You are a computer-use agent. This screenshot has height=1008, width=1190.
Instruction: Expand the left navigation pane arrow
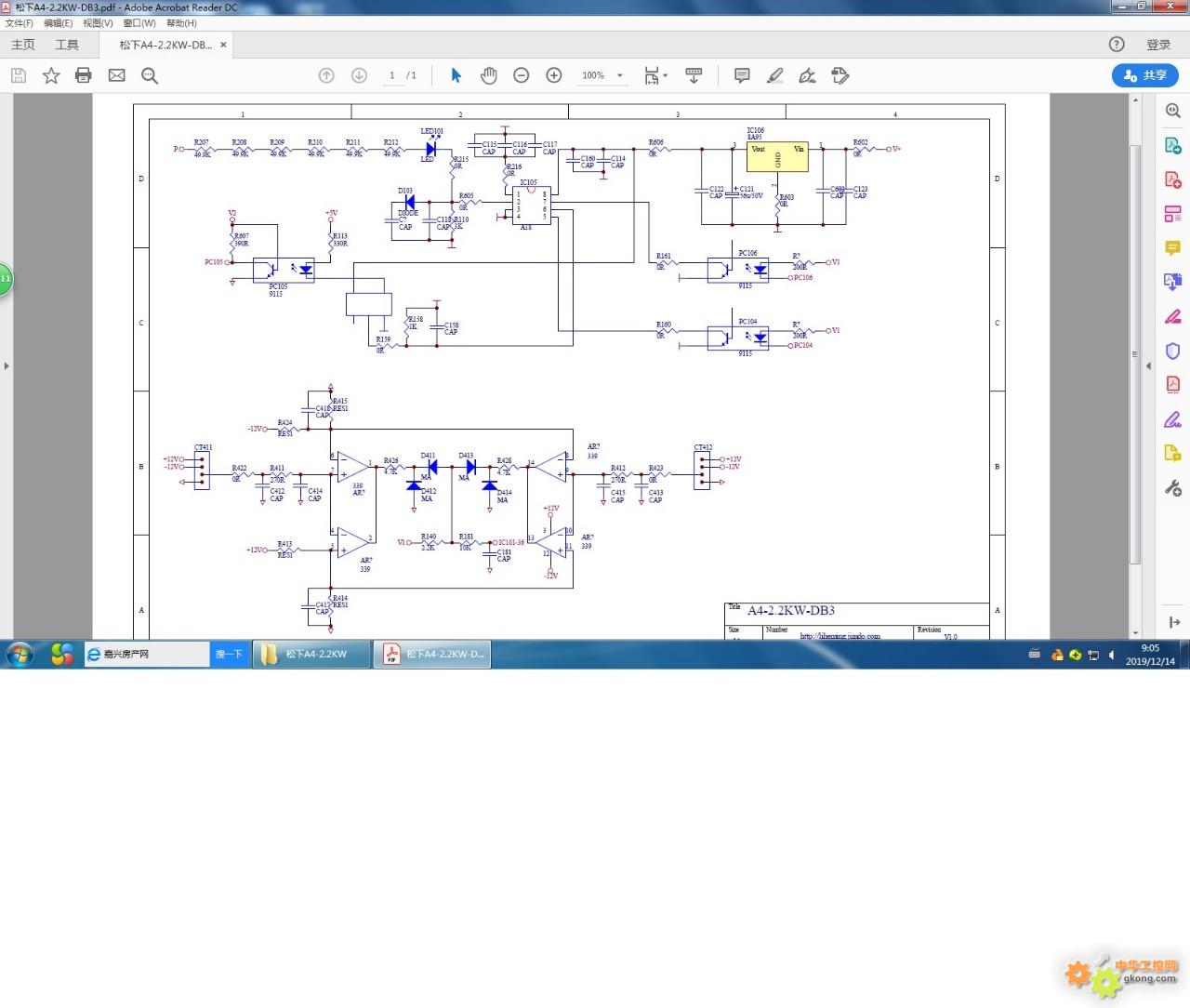click(7, 366)
